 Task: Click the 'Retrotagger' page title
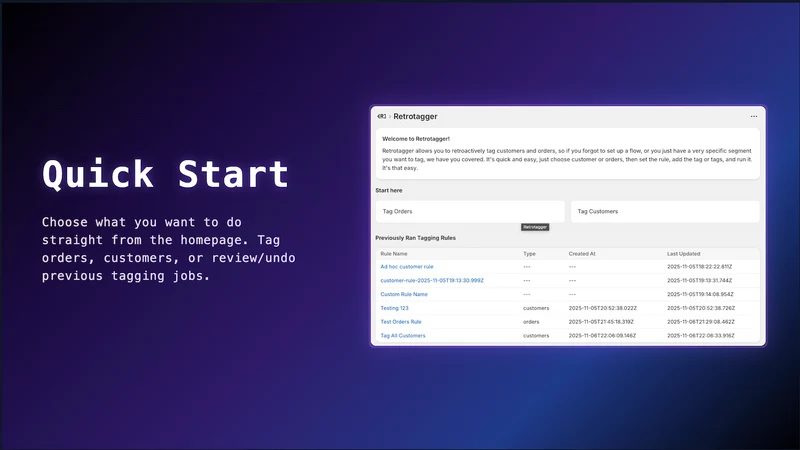(415, 116)
